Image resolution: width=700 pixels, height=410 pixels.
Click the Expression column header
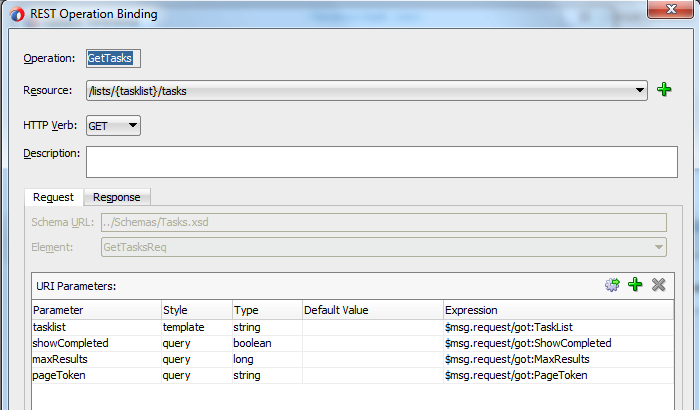[x=558, y=310]
